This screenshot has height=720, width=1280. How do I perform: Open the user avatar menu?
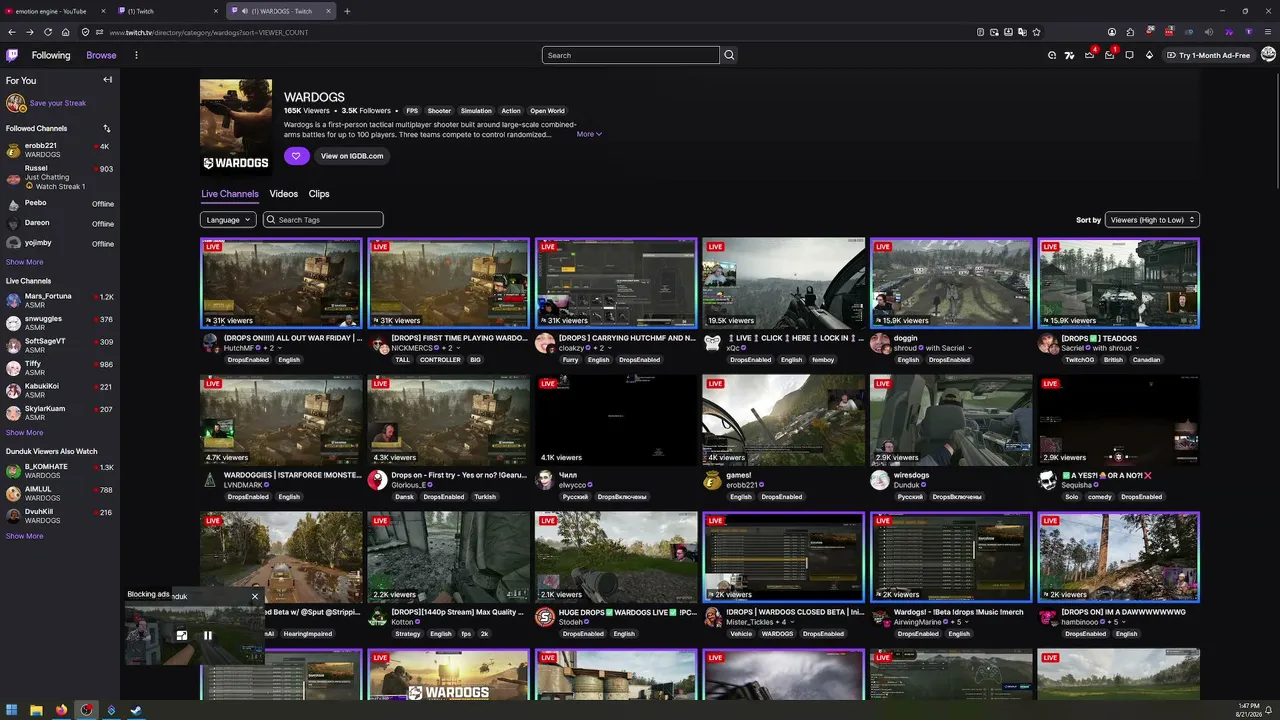point(1268,55)
